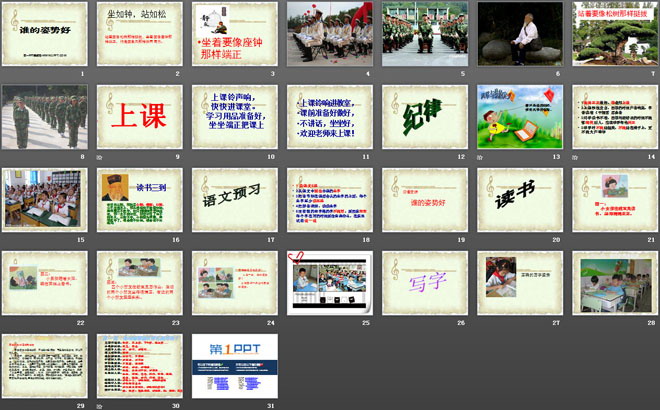Select slide 4 photo of seated sailors in white
Image resolution: width=660 pixels, height=410 pixels.
coord(330,34)
